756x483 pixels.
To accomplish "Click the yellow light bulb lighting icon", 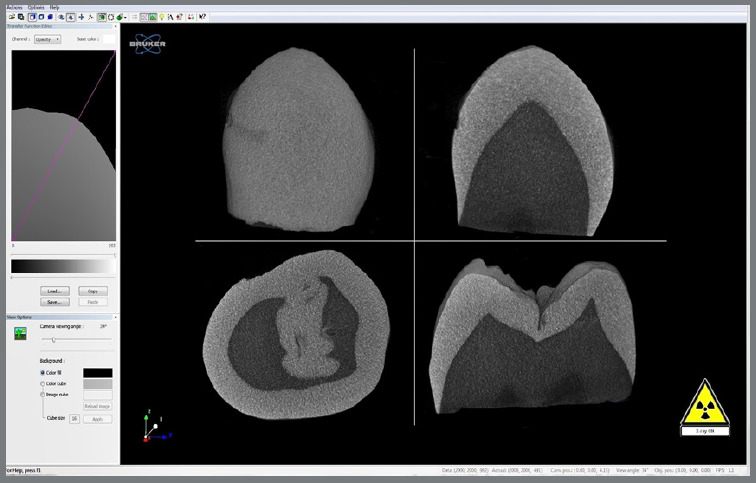I will (x=162, y=17).
